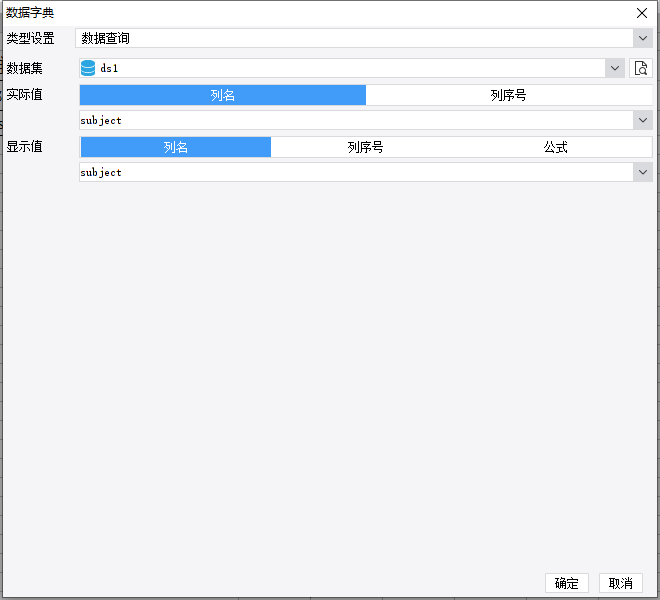This screenshot has width=660, height=600.
Task: Switch 显示值 to 列序号
Action: point(365,147)
